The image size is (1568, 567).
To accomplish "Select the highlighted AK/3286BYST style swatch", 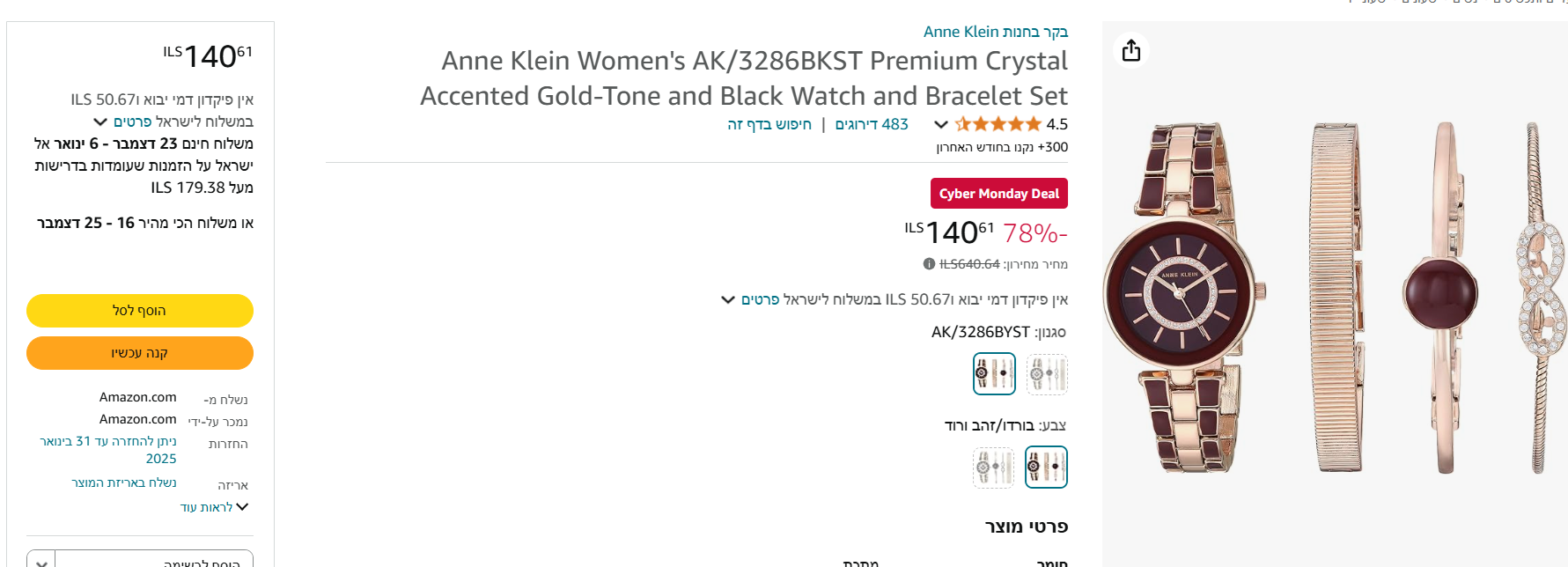I will (994, 373).
